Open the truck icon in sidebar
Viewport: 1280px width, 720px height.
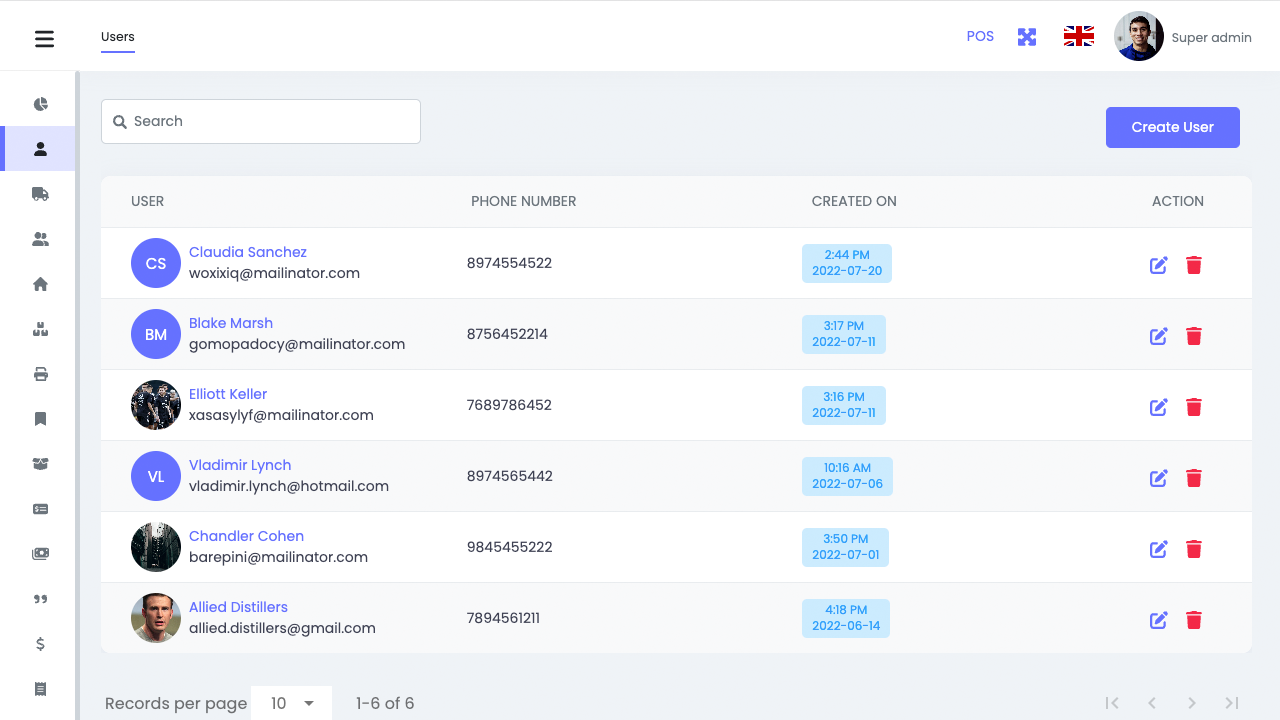40,194
